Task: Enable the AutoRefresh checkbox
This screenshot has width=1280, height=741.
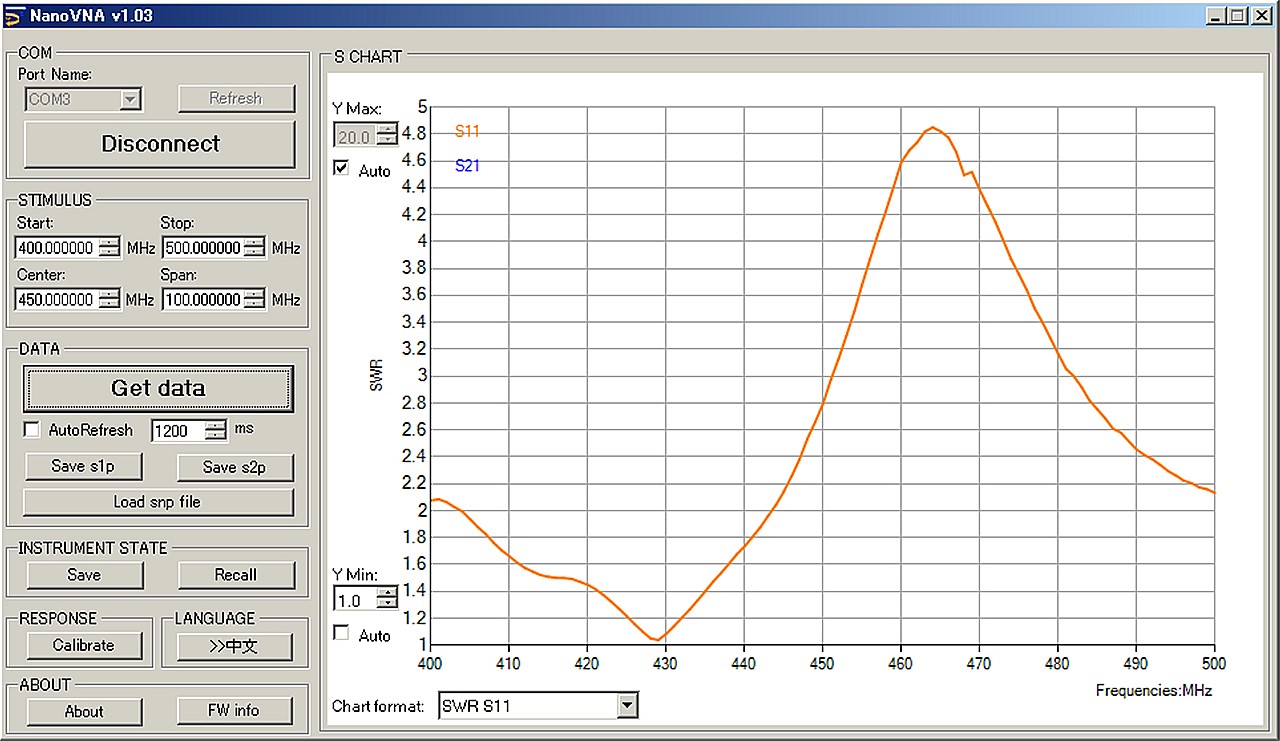Action: (32, 430)
